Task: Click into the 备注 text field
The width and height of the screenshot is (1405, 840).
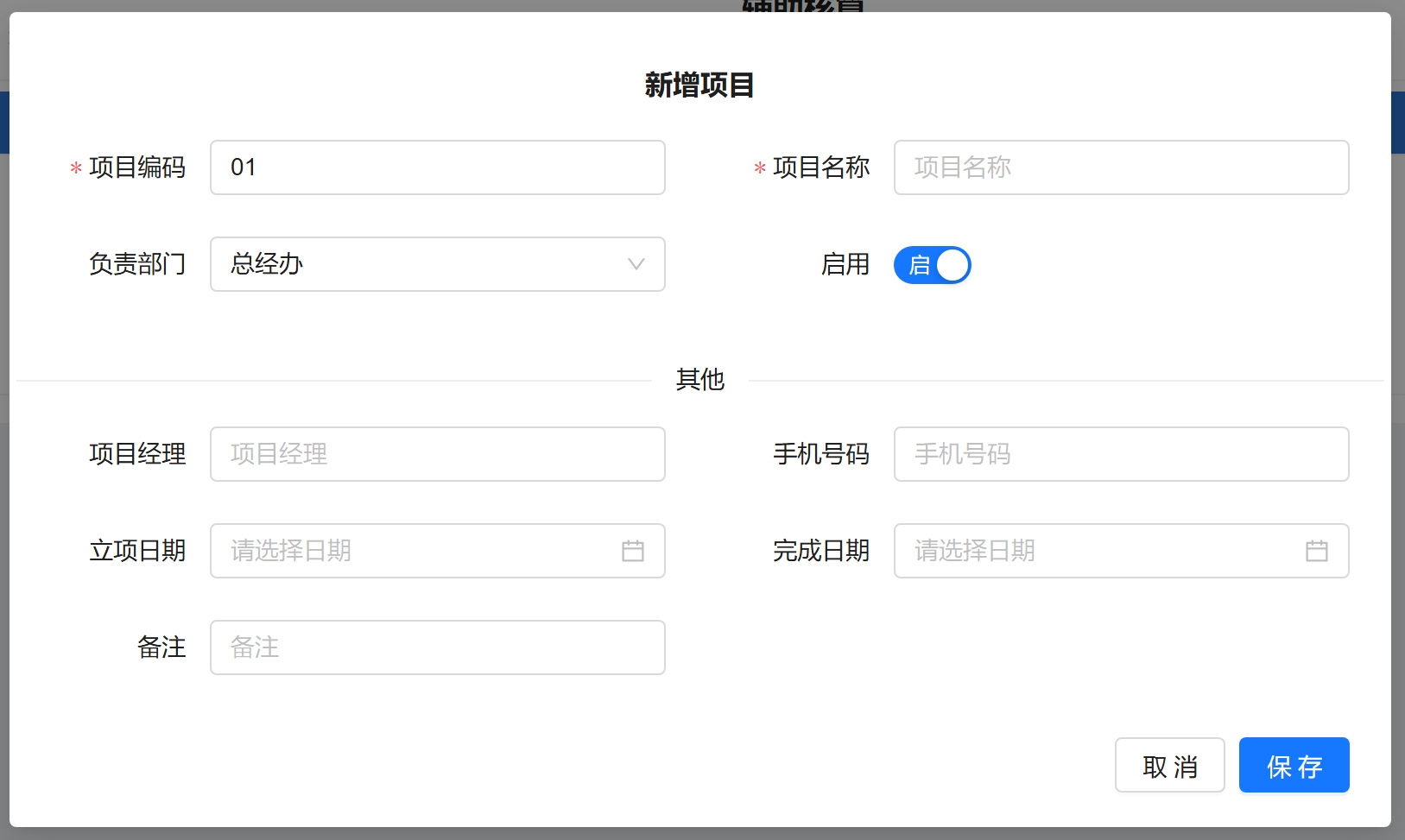Action: tap(437, 647)
